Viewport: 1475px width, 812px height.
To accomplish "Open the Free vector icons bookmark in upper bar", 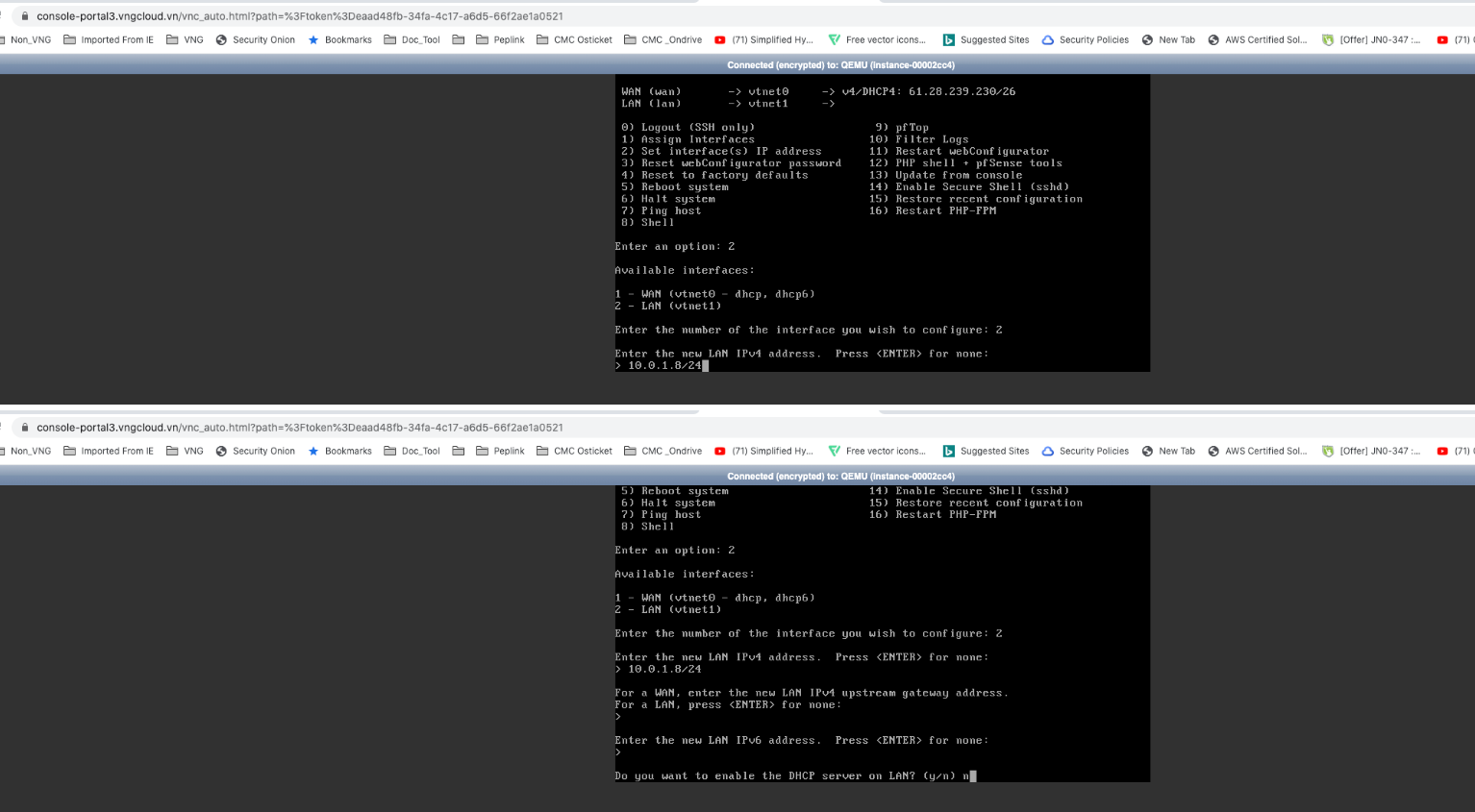I will pyautogui.click(x=877, y=40).
